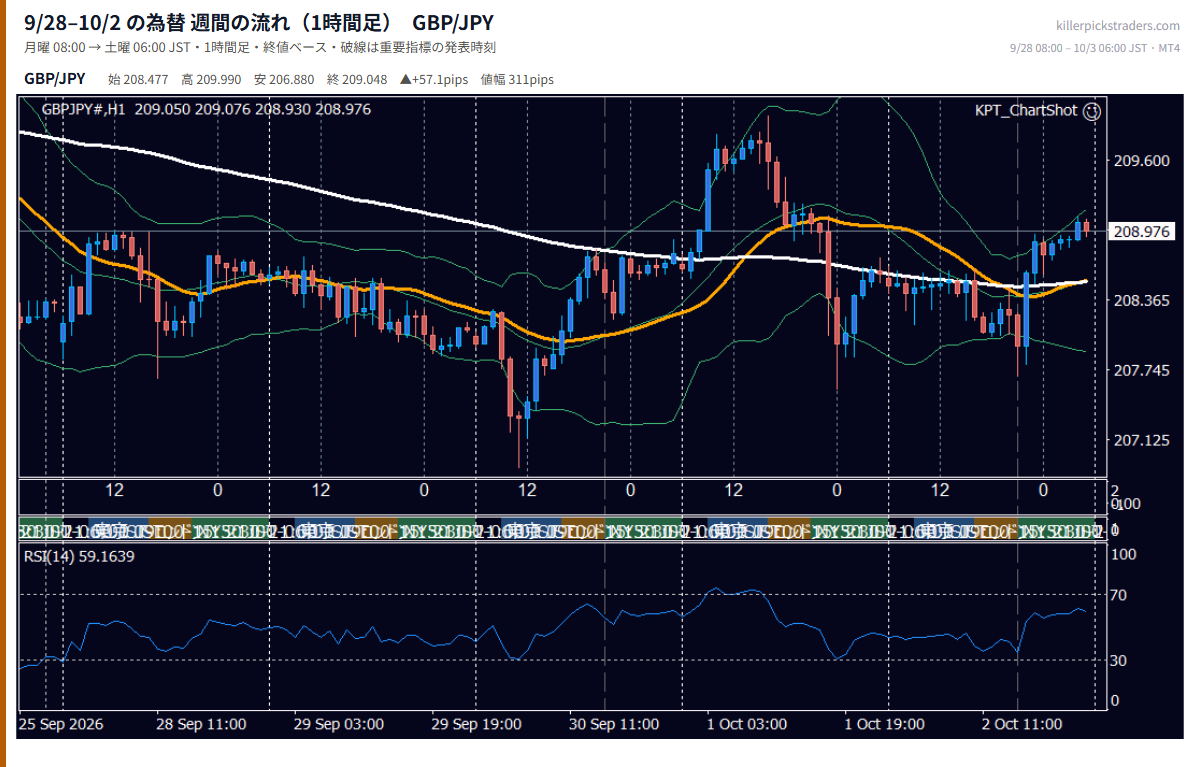The image size is (1200, 767).
Task: Click the RSI 30 level label
Action: (x=1120, y=660)
